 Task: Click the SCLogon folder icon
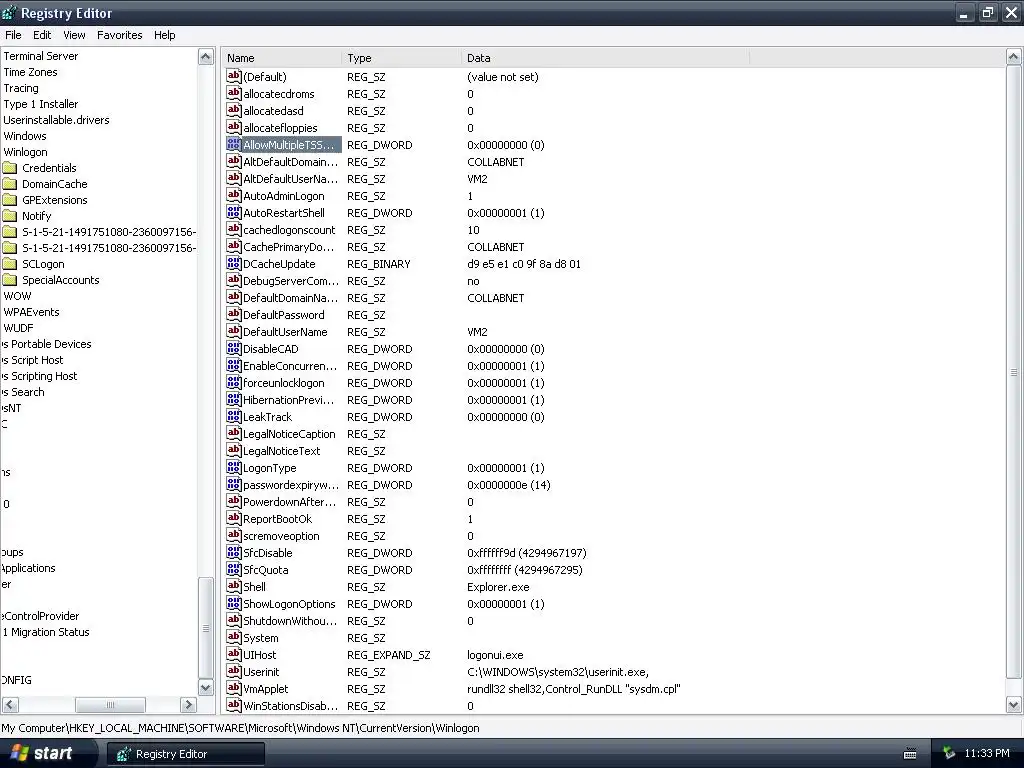(x=10, y=264)
